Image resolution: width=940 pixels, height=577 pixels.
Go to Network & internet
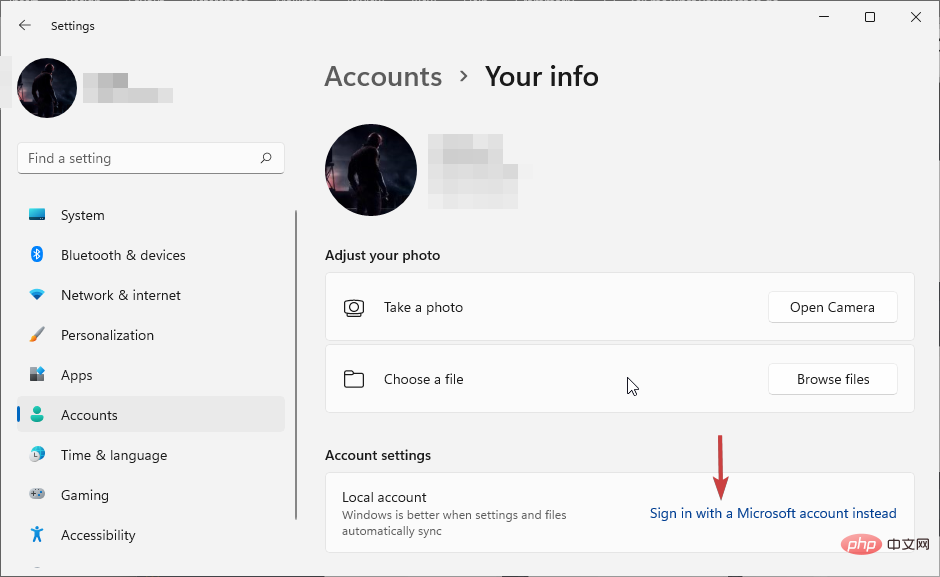151,295
